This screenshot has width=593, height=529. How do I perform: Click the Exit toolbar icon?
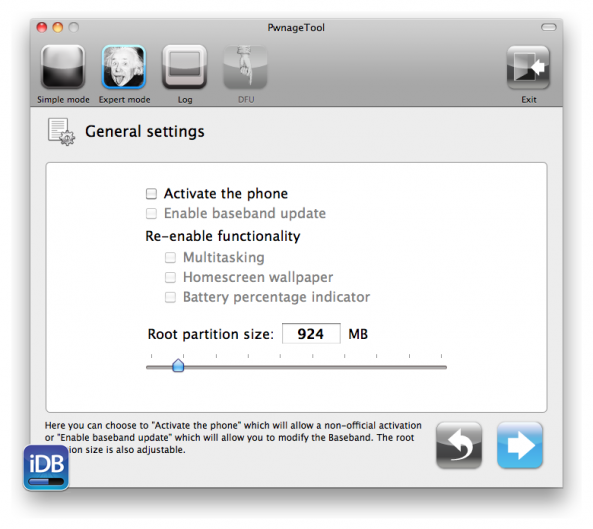(x=528, y=67)
